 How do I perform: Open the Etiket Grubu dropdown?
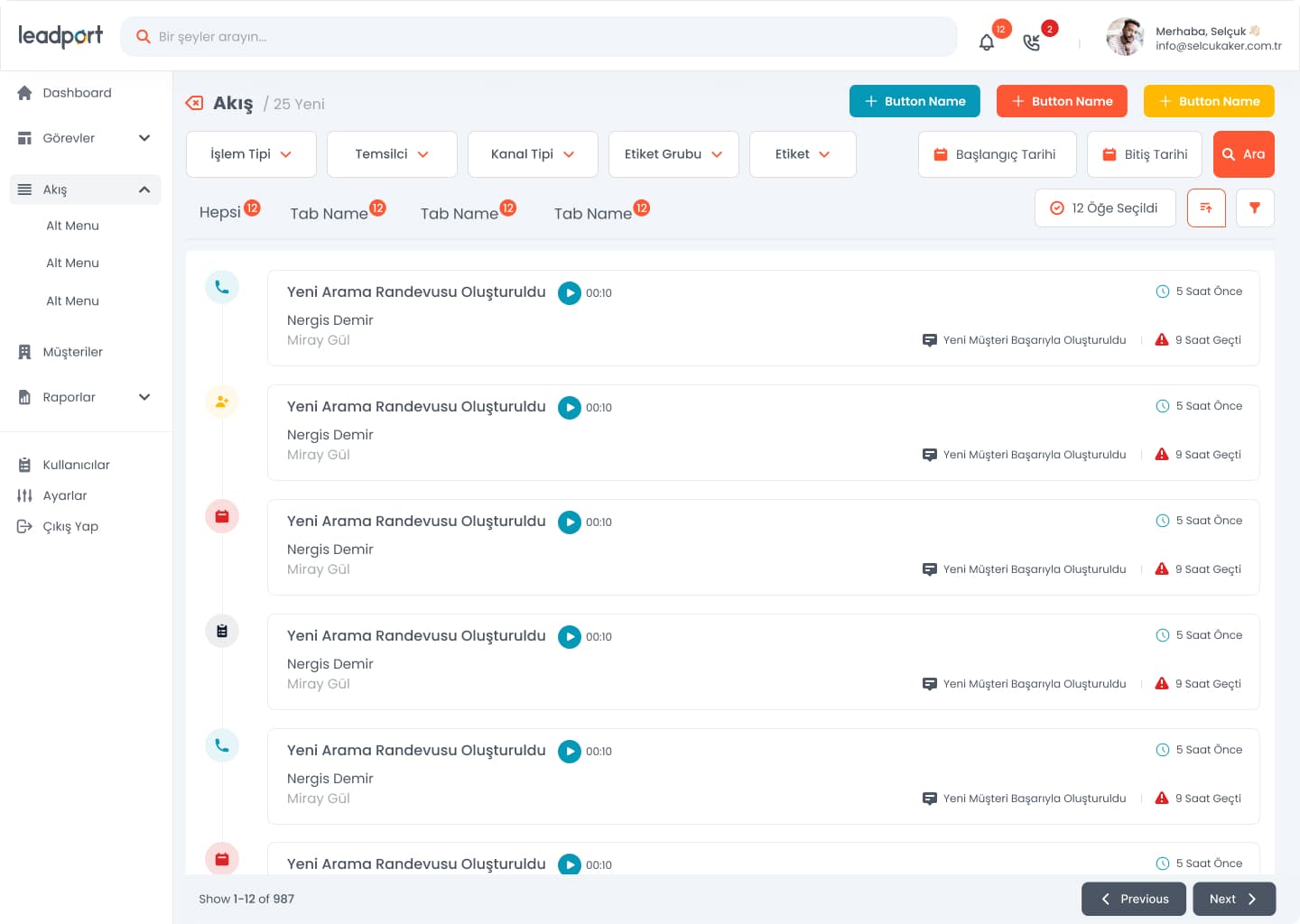673,154
